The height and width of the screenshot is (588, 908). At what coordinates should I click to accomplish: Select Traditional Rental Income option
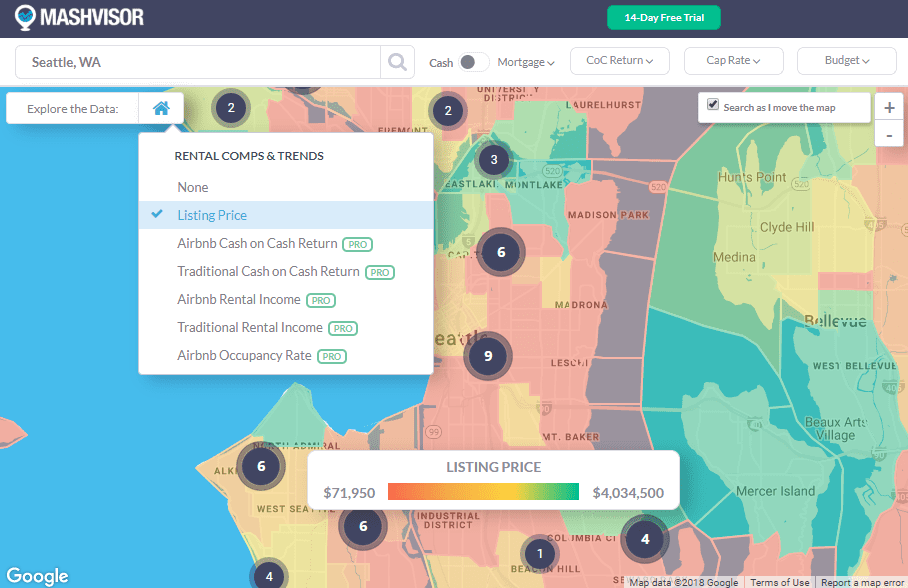250,327
